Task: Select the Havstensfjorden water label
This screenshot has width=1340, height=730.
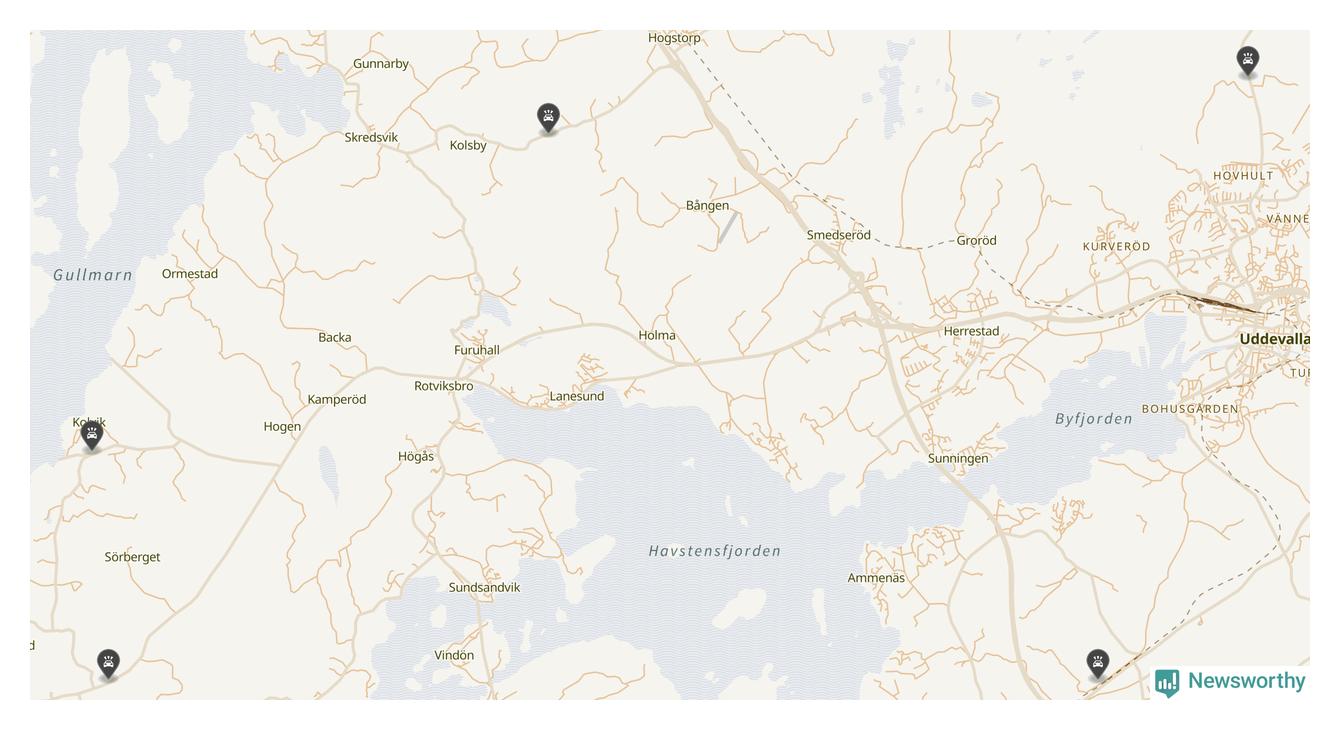Action: click(714, 551)
